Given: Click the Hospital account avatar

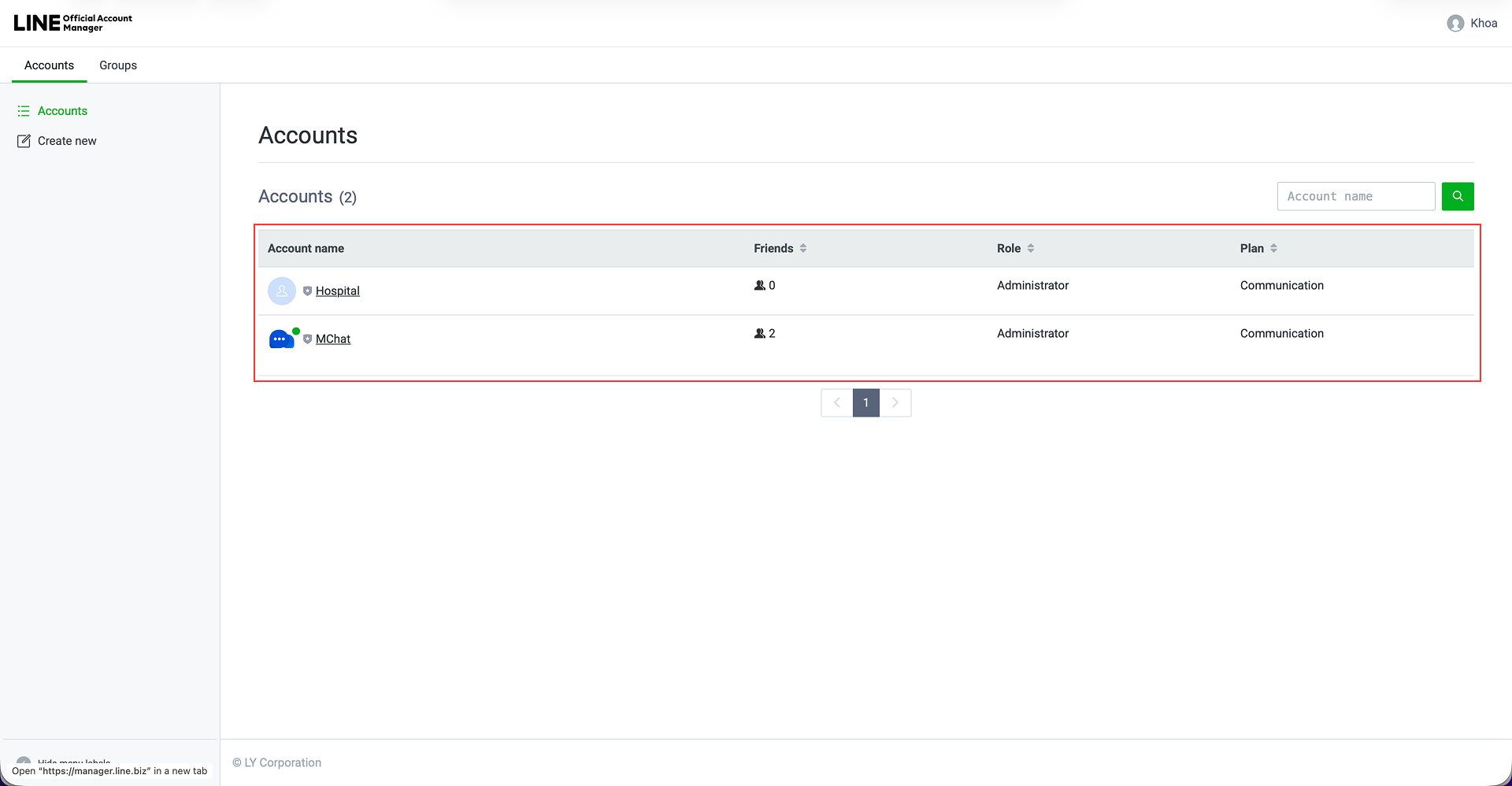Looking at the screenshot, I should (282, 291).
